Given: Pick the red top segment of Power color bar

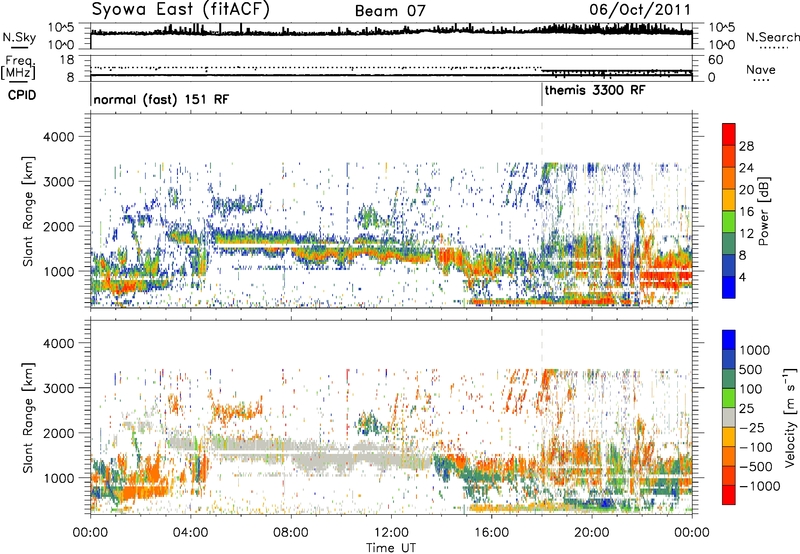Looking at the screenshot, I should point(729,134).
